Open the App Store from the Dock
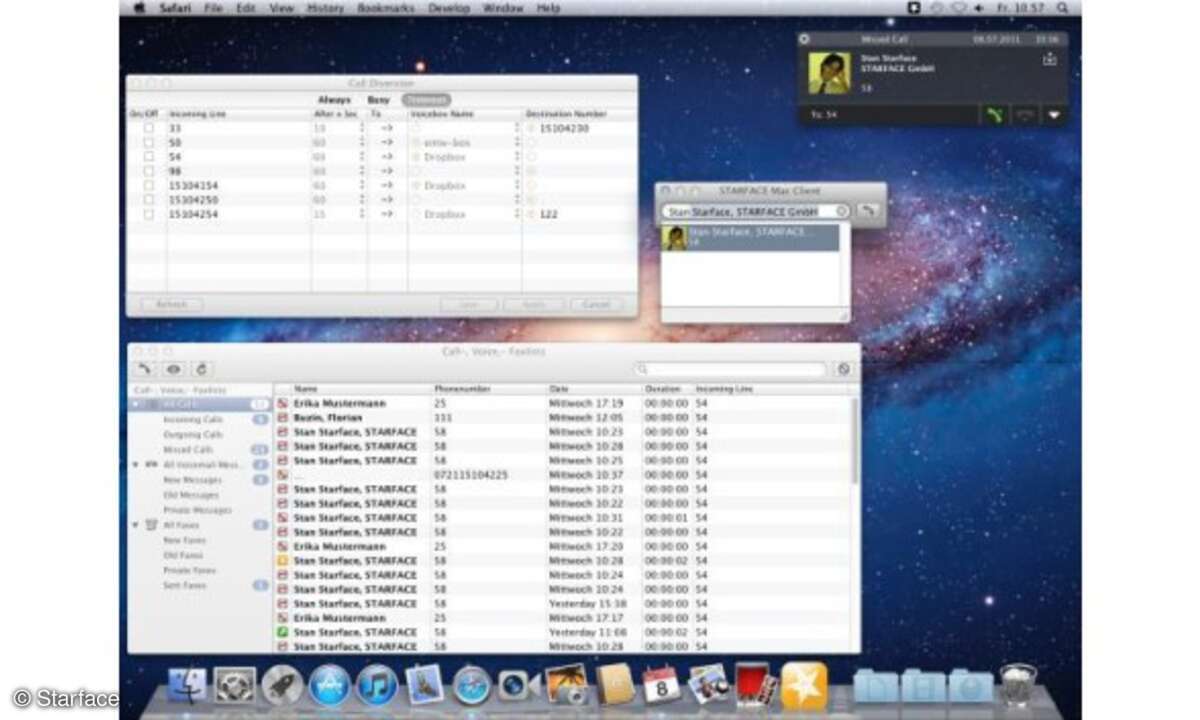Image resolution: width=1200 pixels, height=720 pixels. click(x=329, y=686)
